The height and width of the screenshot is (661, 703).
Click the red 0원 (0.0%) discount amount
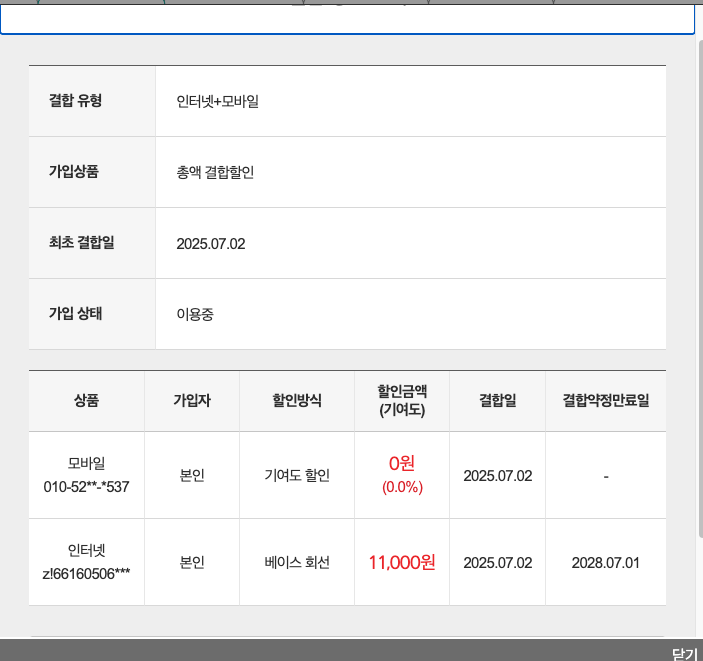point(402,474)
